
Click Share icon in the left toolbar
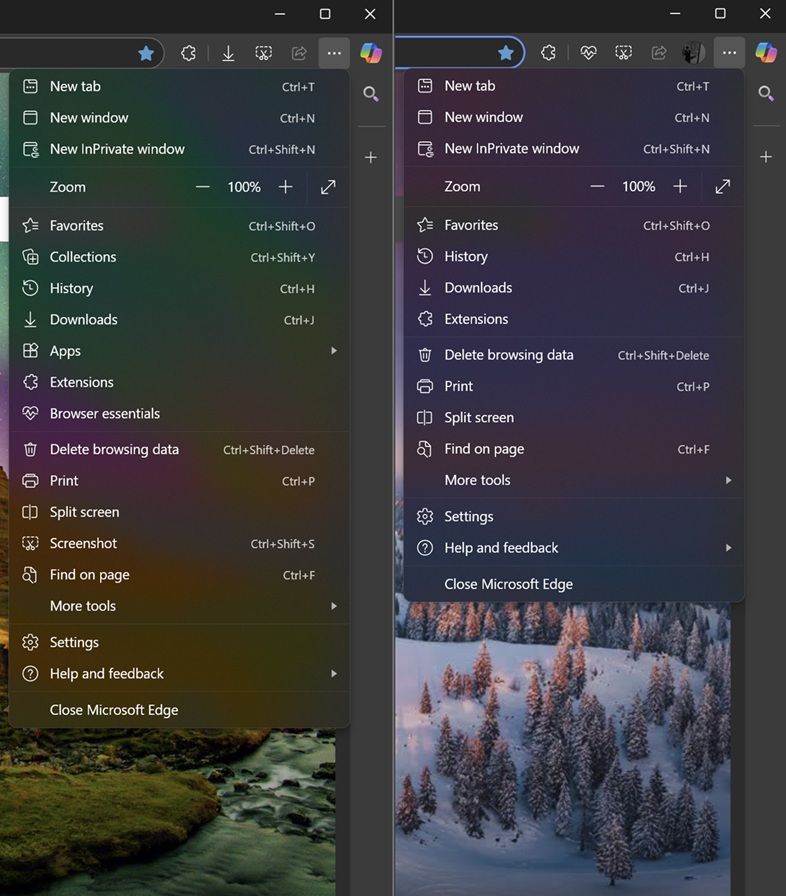(x=299, y=53)
